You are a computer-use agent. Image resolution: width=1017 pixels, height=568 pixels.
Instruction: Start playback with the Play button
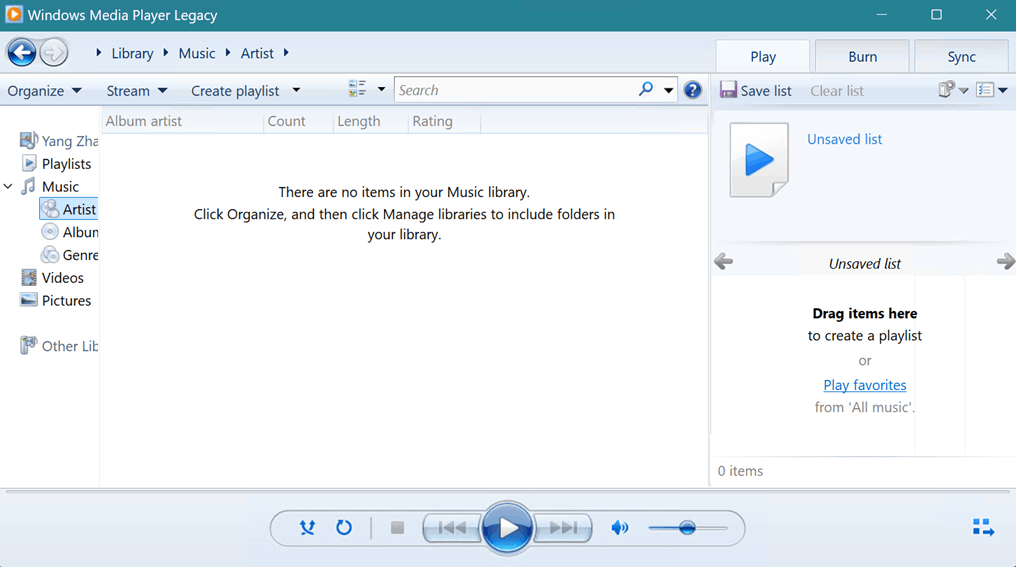(x=507, y=528)
